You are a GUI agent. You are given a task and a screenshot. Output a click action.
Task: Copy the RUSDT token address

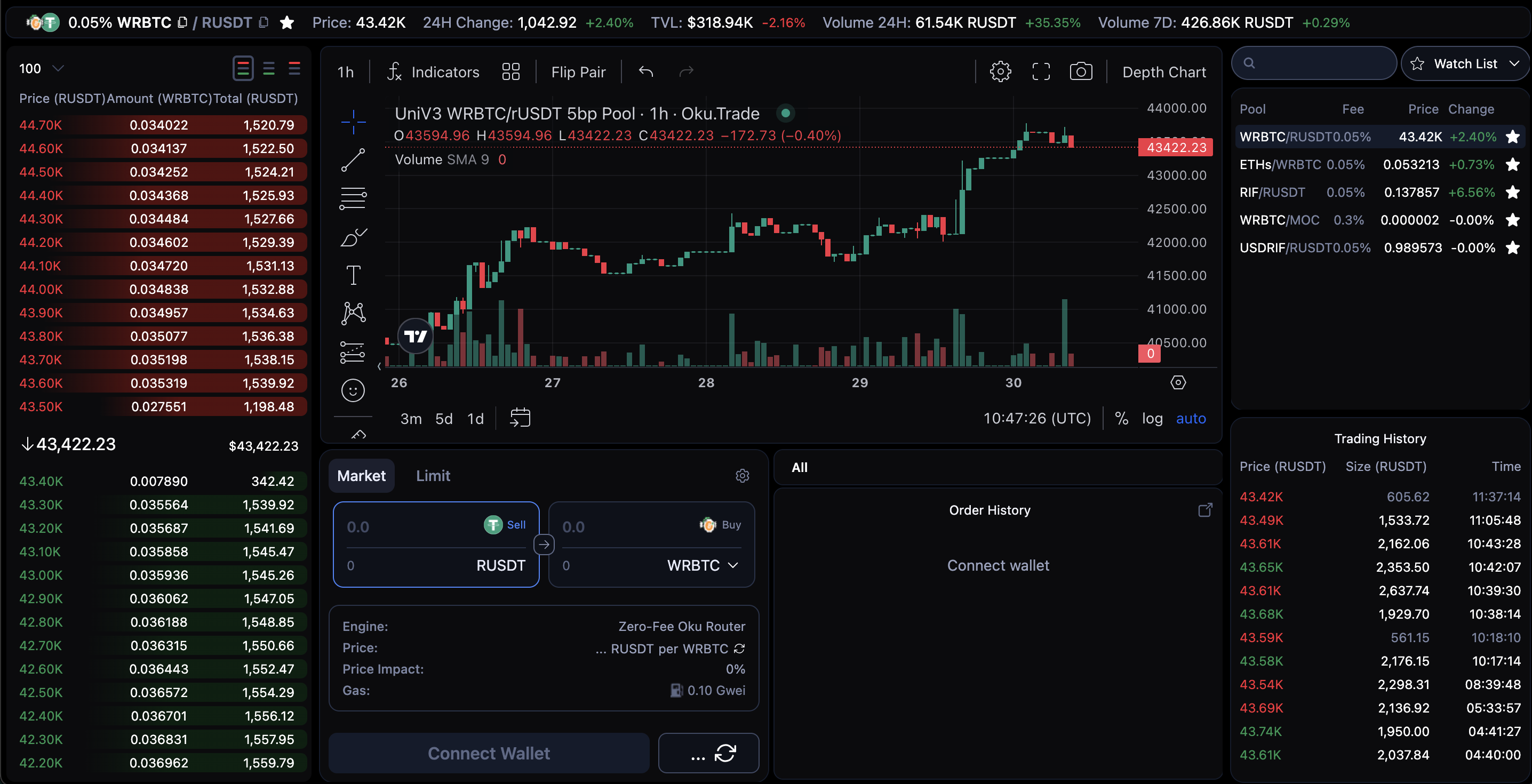click(264, 22)
